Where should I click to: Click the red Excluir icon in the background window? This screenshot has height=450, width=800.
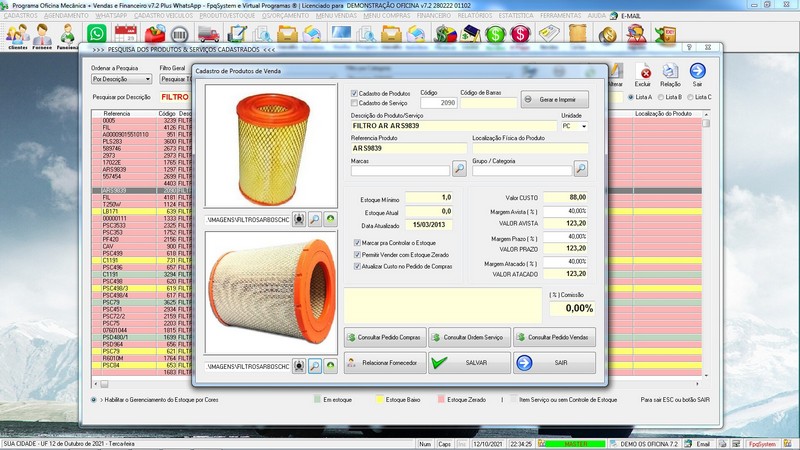(646, 72)
